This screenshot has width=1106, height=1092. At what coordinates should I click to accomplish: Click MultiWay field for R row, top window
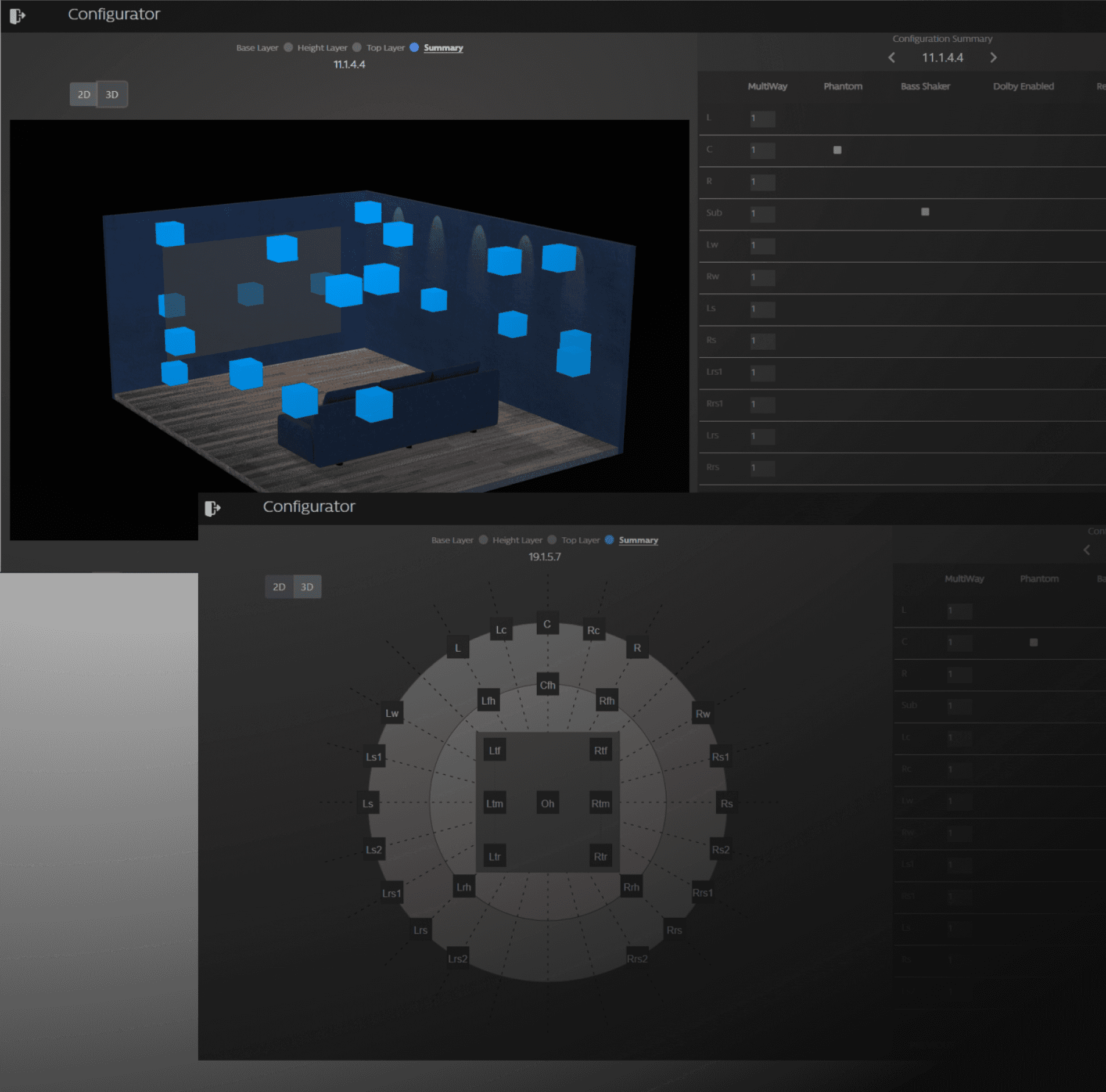tap(762, 182)
